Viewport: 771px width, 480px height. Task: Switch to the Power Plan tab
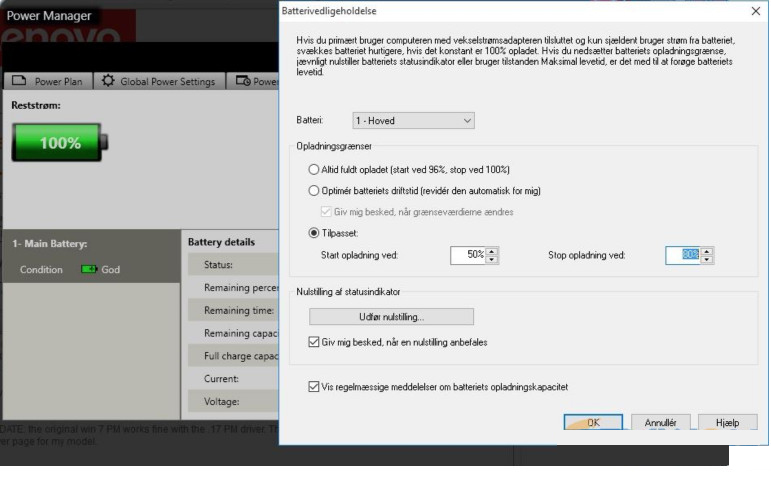50,81
